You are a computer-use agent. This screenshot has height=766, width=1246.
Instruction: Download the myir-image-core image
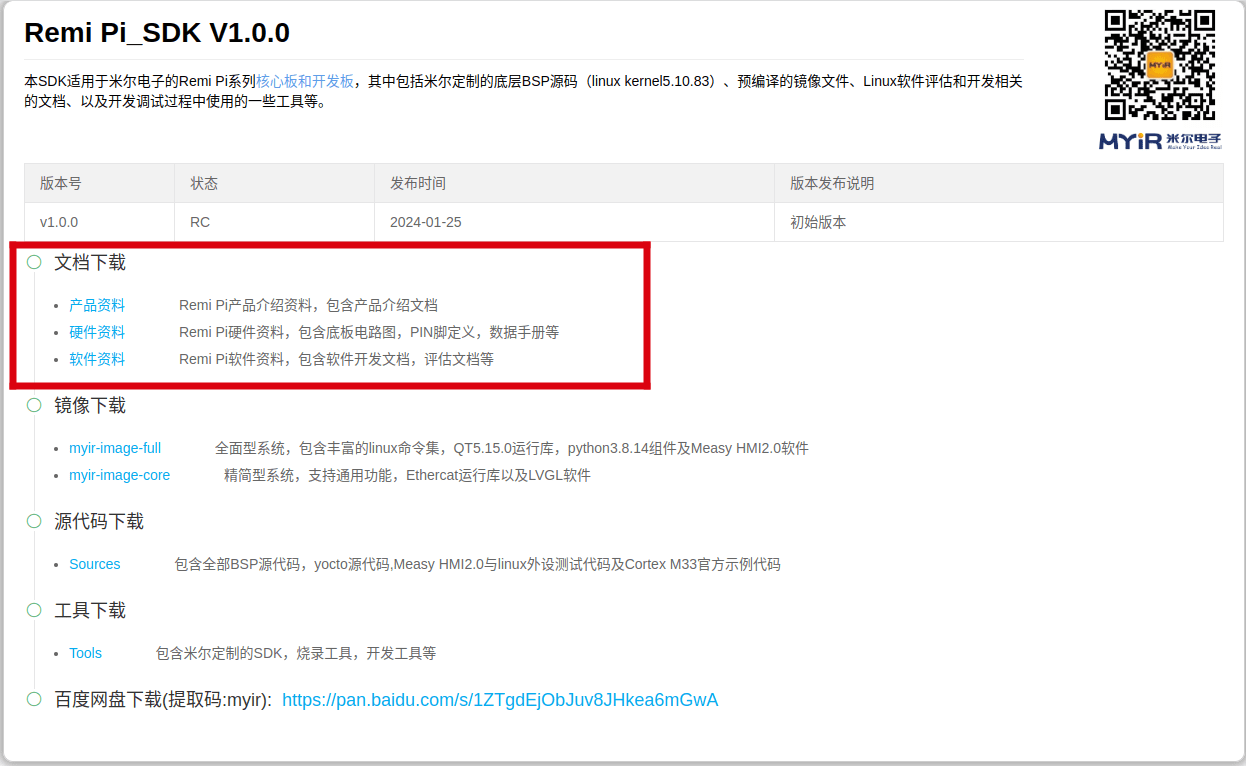tap(119, 475)
